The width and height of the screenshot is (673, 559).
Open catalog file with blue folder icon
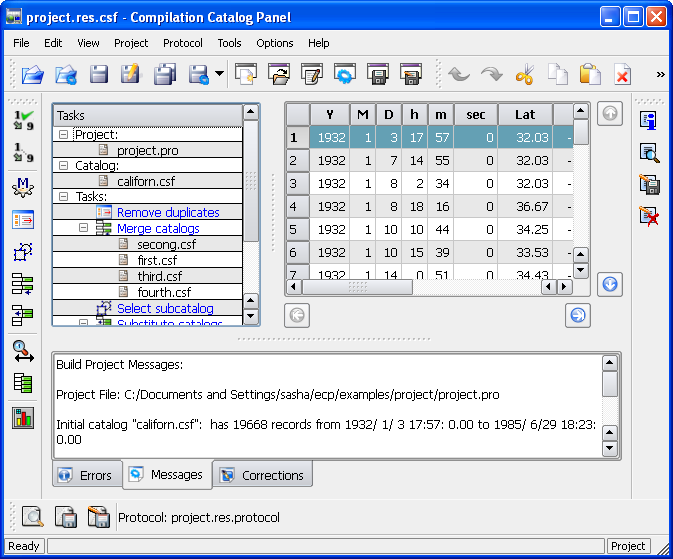(33, 75)
